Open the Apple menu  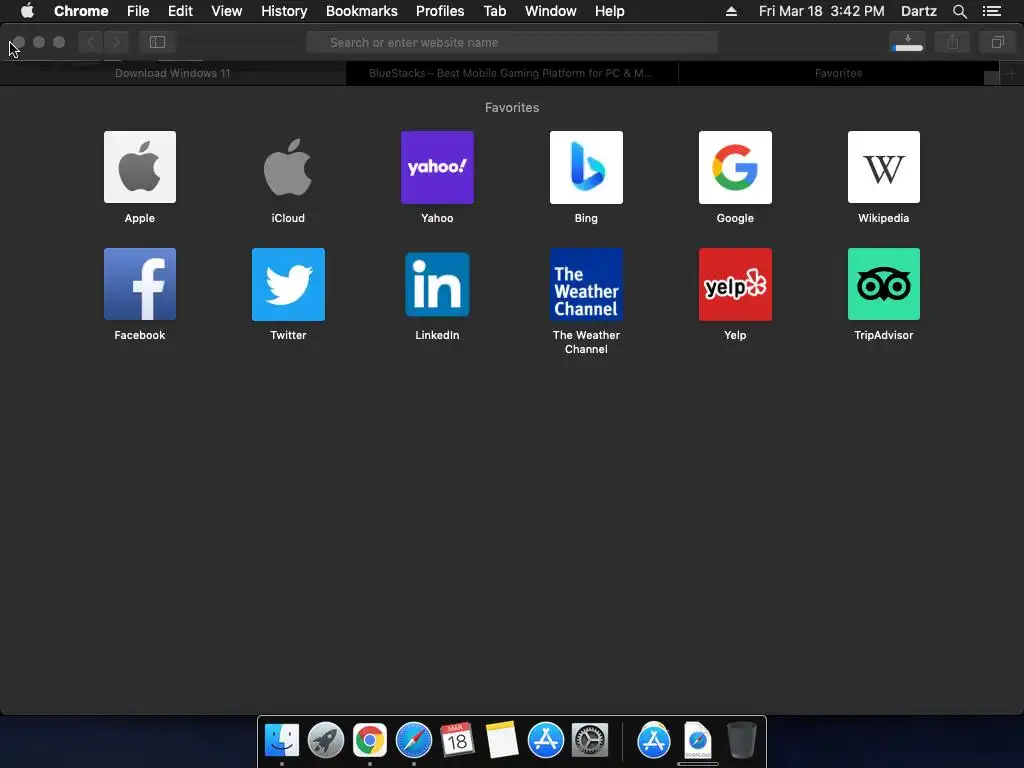pyautogui.click(x=27, y=11)
